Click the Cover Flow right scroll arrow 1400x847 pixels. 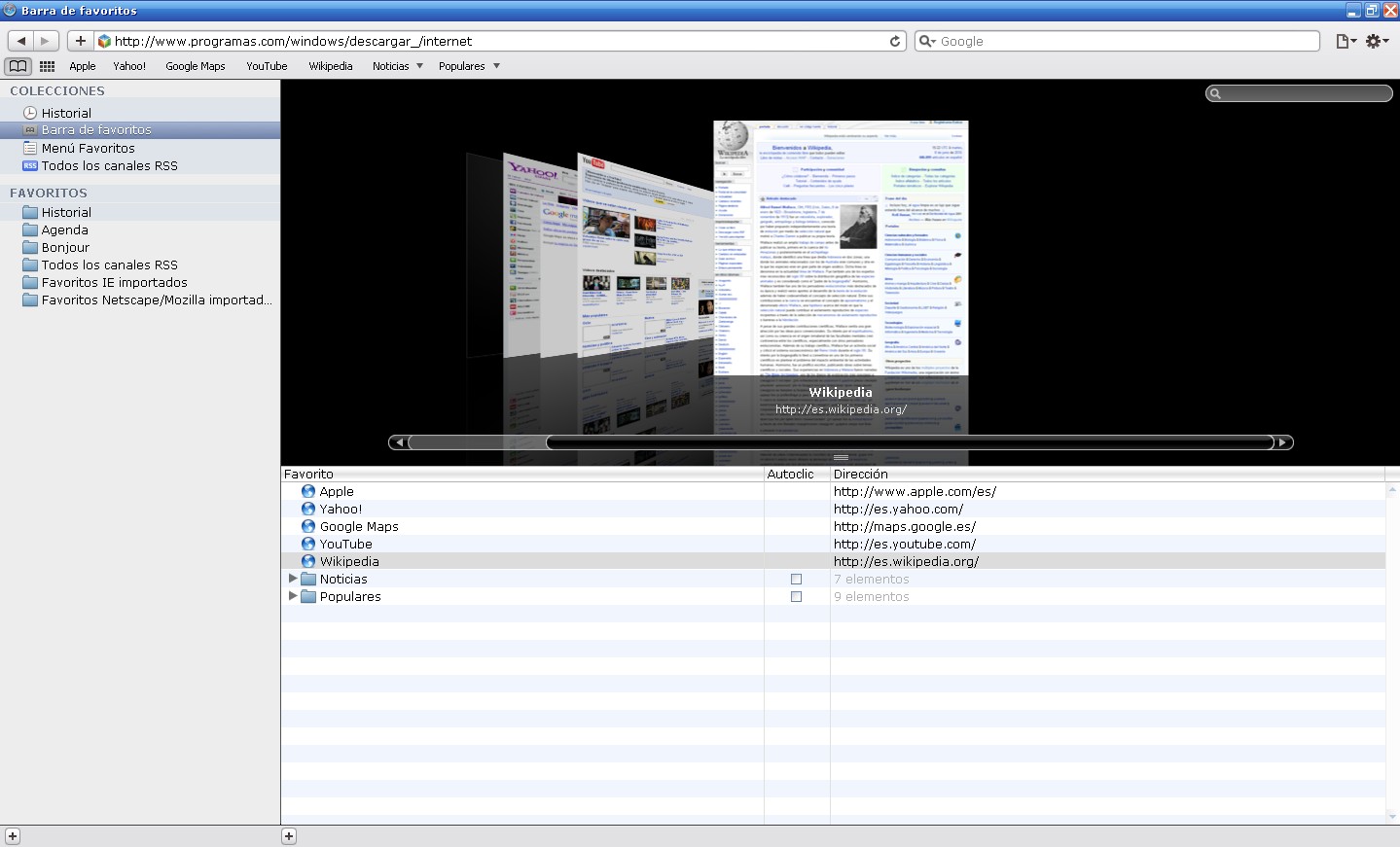coord(1283,442)
